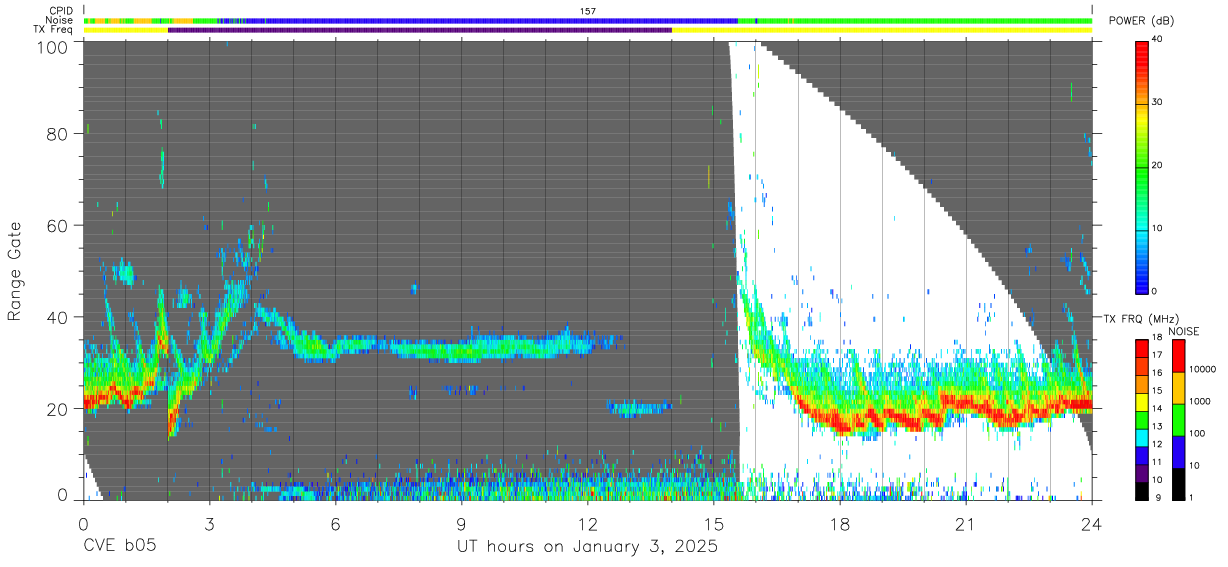Viewport: 1228px width, 567px height.
Task: Click the Noise row label
Action: (x=60, y=20)
